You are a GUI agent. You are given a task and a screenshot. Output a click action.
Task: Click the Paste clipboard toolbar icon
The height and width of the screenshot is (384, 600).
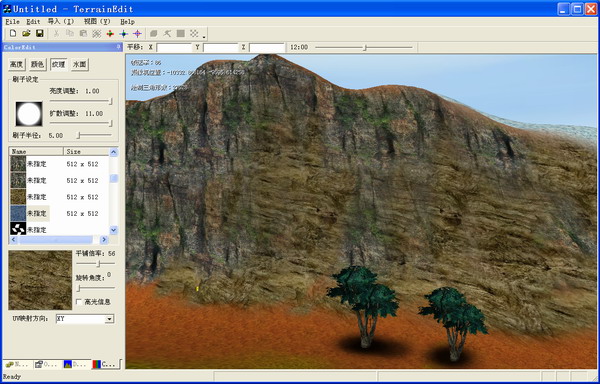coord(83,34)
